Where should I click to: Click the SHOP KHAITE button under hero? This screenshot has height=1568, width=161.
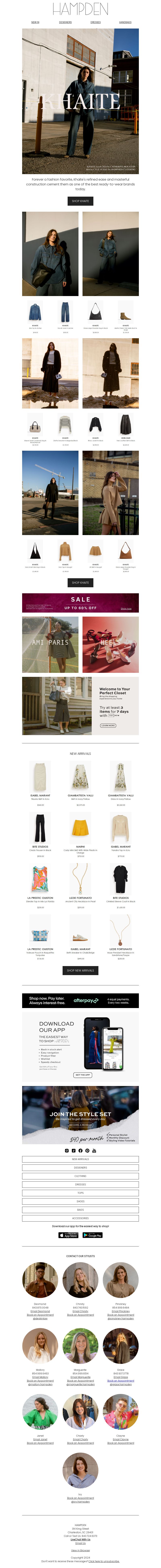point(80,201)
